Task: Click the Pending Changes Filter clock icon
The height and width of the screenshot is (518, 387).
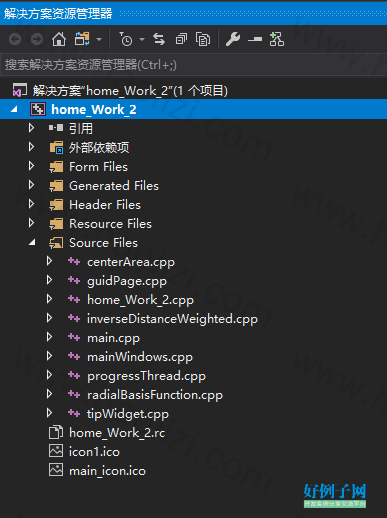Action: 126,39
